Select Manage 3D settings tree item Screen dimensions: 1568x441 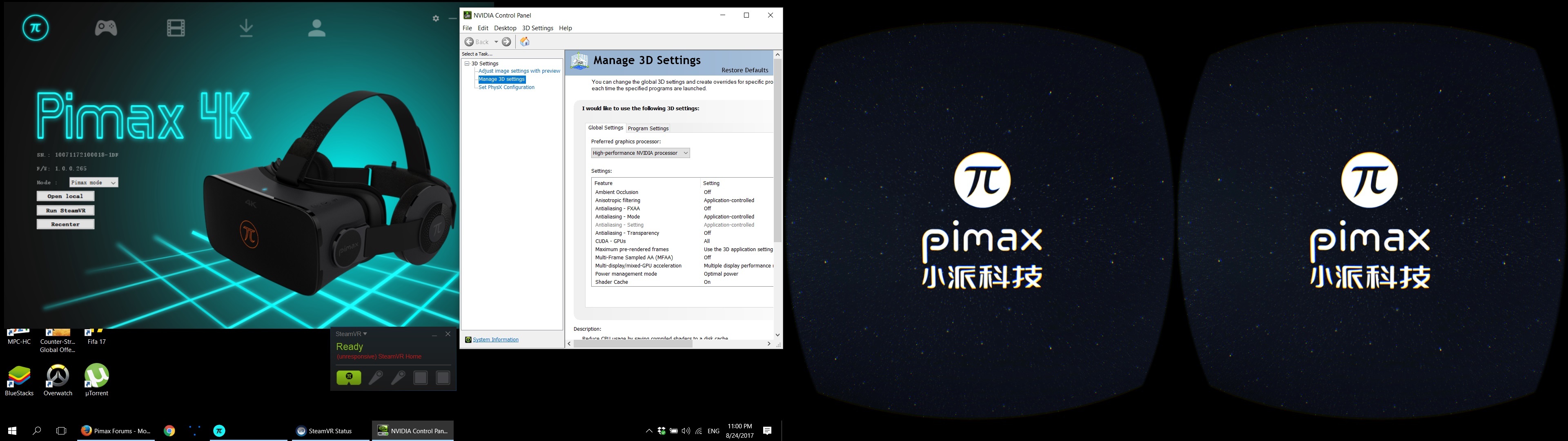click(501, 79)
